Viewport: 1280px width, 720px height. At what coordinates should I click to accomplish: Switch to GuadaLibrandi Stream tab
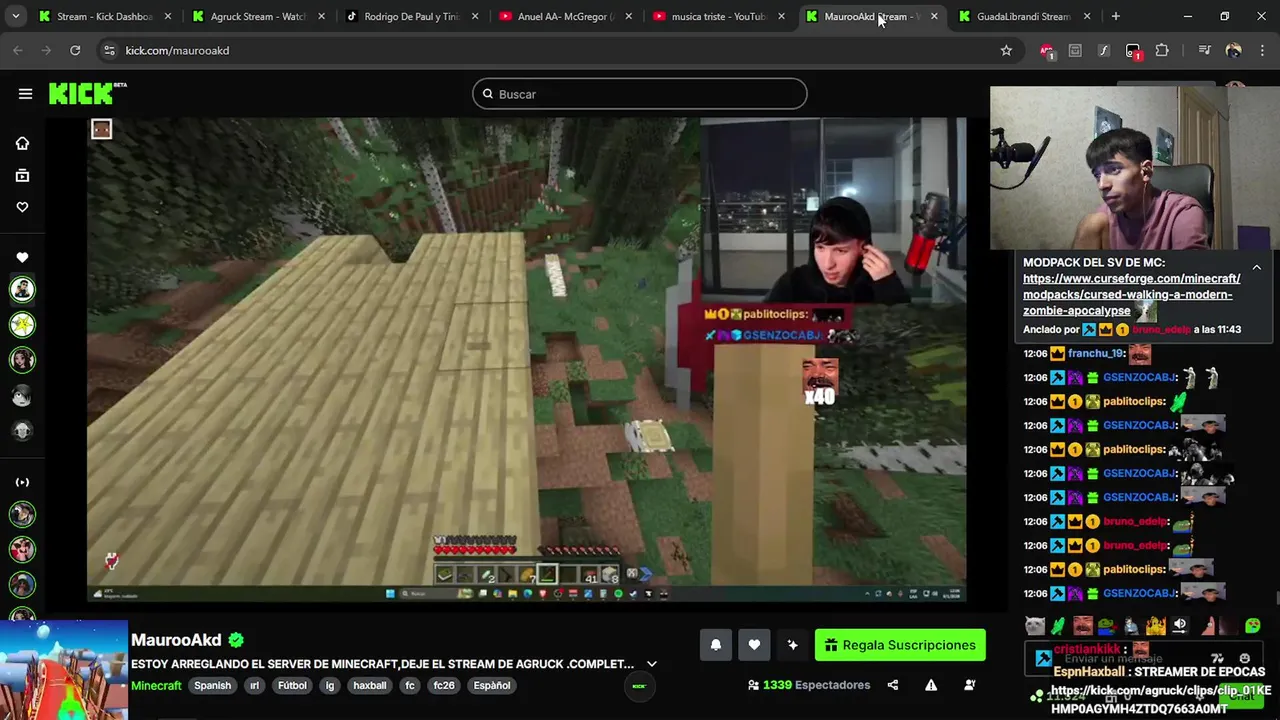[x=1023, y=17]
